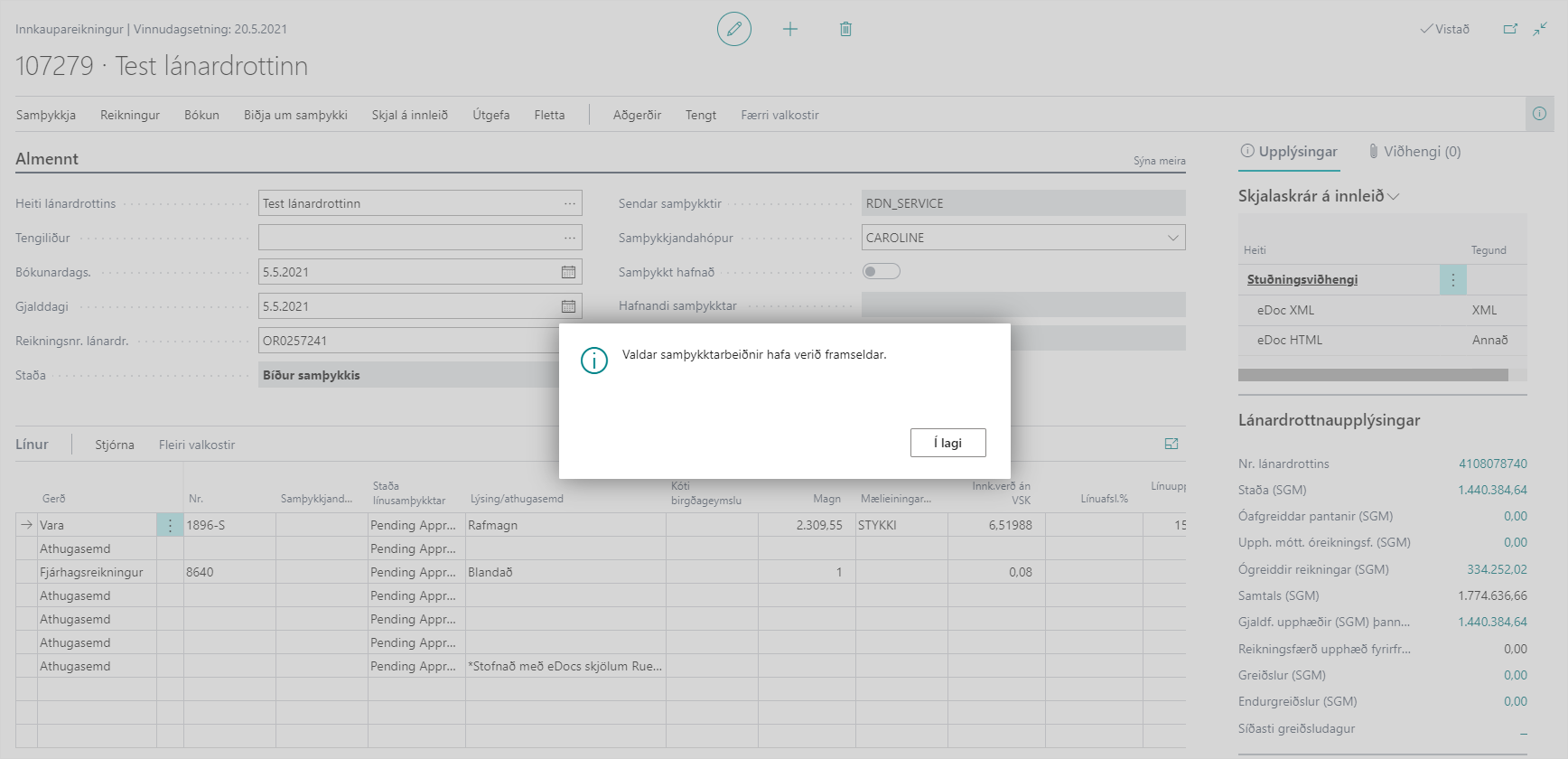
Task: Click the Reikningsnr. lánardr. input field
Action: click(408, 341)
